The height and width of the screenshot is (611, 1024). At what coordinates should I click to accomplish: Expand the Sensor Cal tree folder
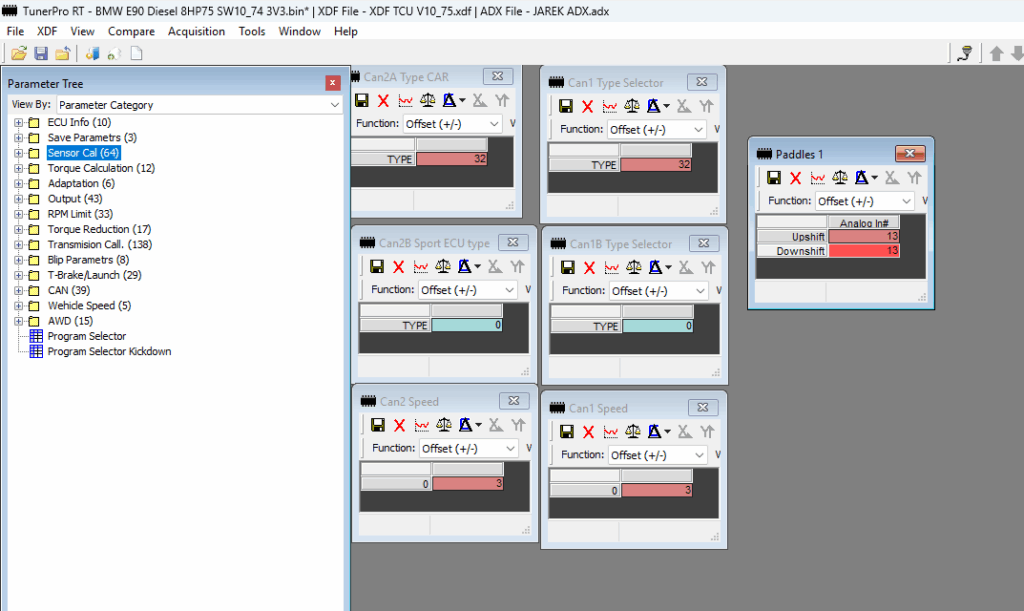[18, 153]
